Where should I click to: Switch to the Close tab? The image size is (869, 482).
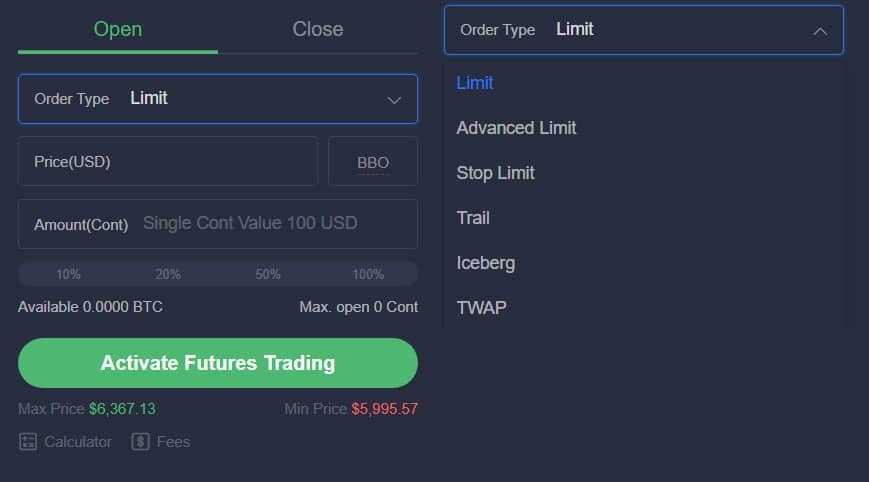click(318, 29)
